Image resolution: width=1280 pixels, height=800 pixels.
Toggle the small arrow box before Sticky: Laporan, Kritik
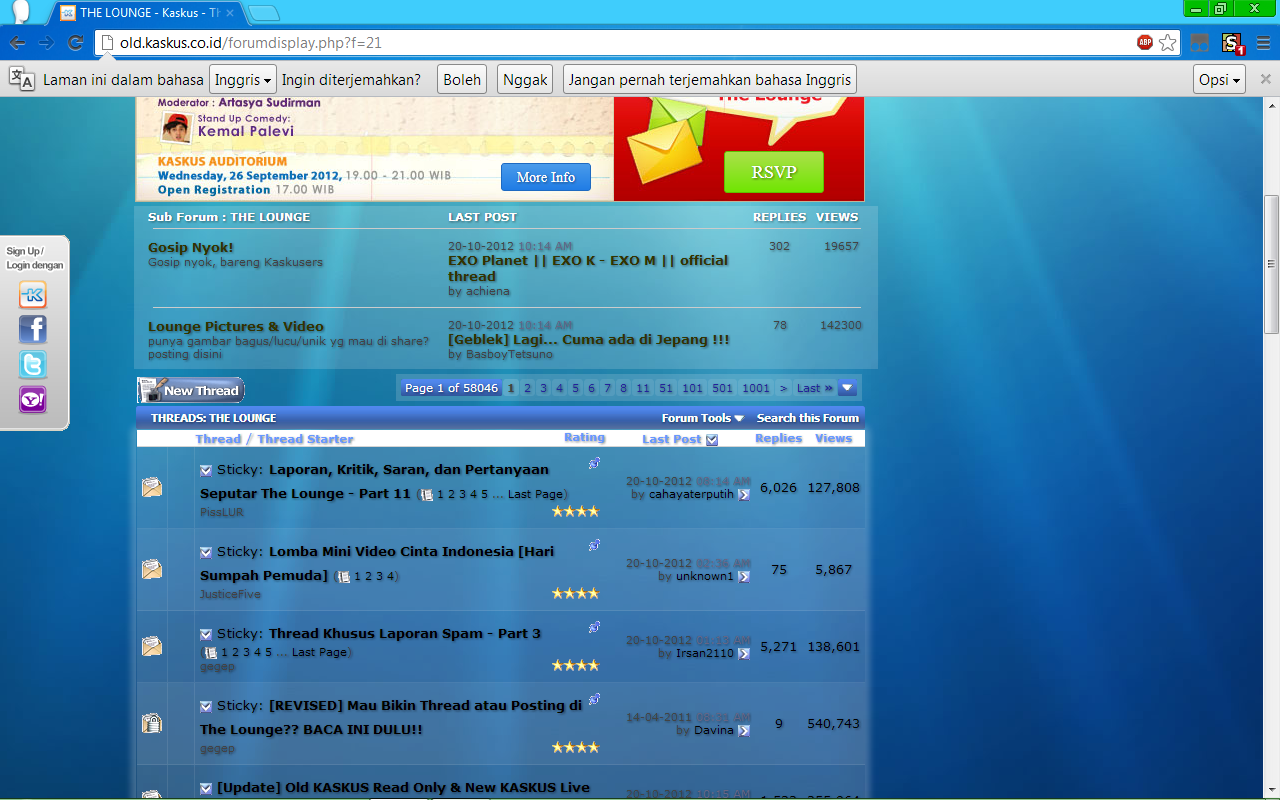click(206, 470)
